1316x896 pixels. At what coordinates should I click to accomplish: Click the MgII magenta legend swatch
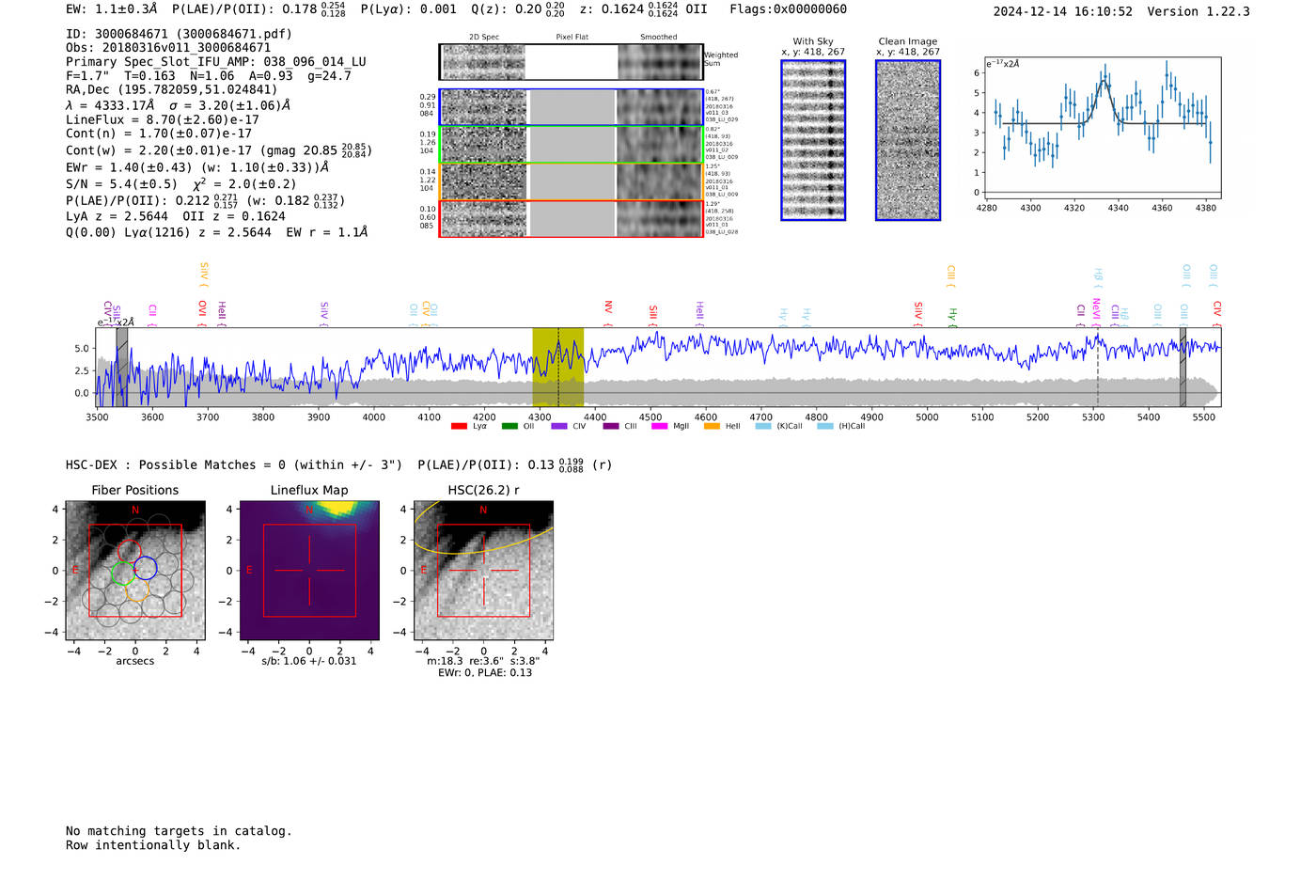pos(659,426)
